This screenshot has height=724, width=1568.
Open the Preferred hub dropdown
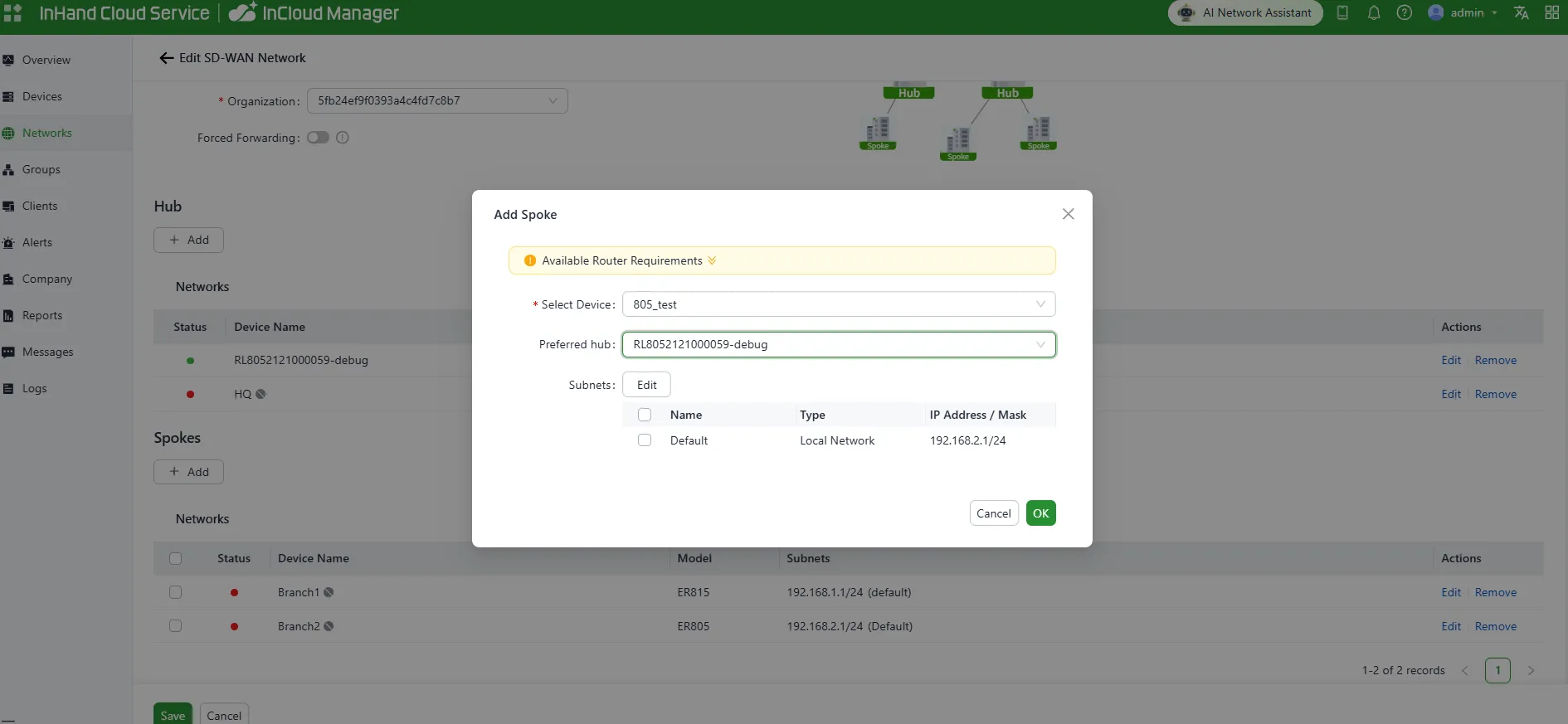[839, 345]
